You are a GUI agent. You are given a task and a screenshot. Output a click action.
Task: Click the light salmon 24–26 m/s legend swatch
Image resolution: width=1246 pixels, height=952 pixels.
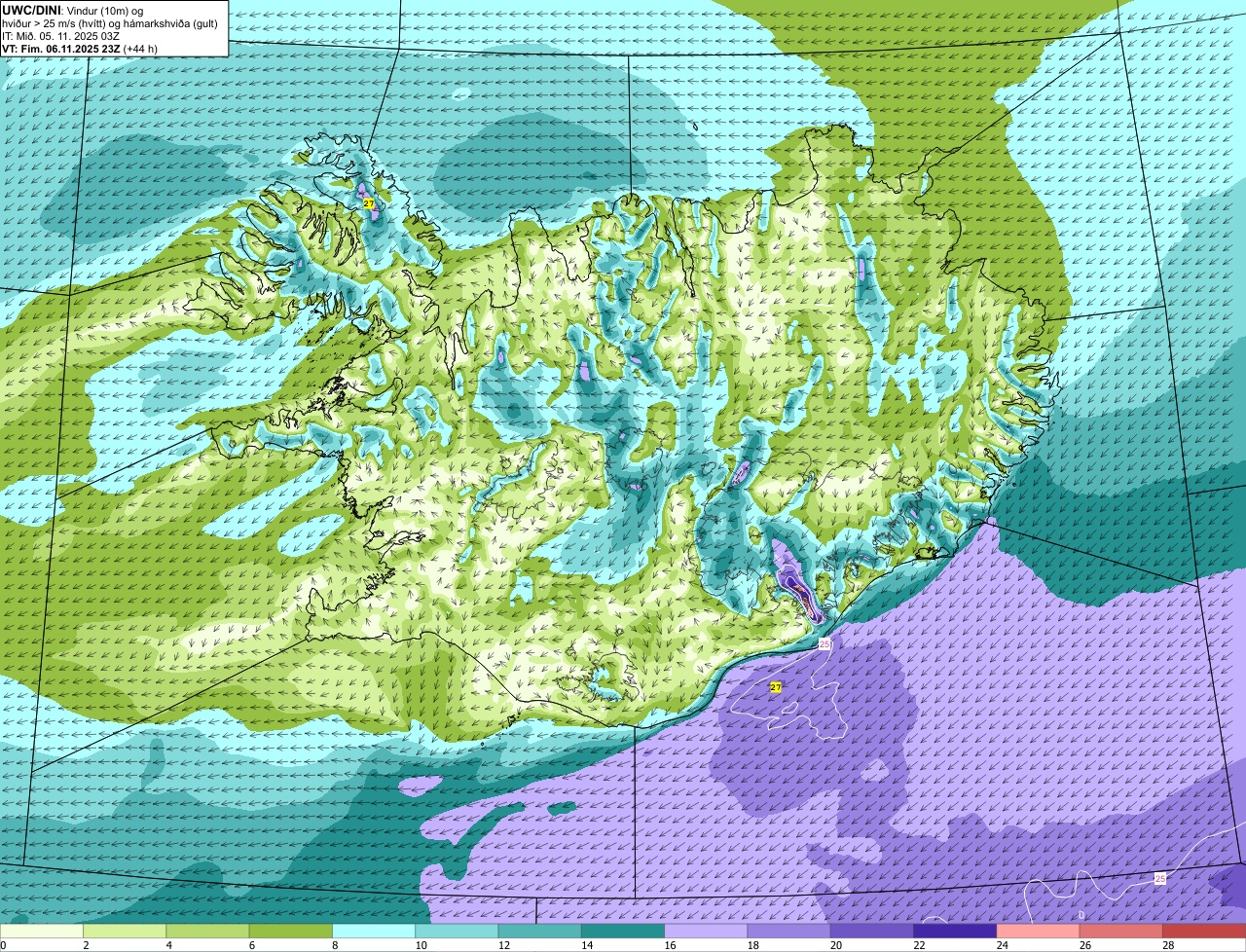pyautogui.click(x=1039, y=932)
